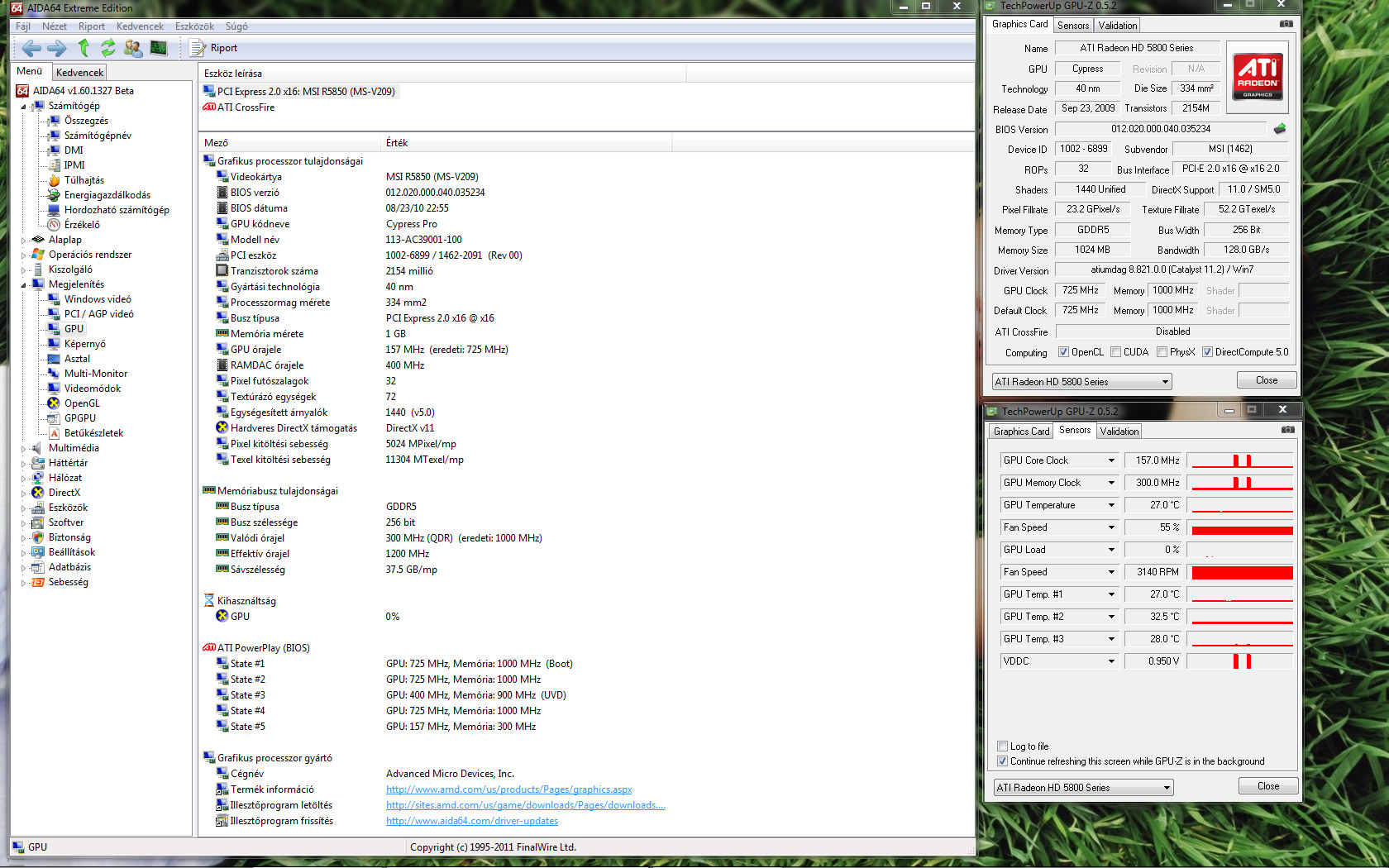Click Close button in upper GPU-Z window
The image size is (1389, 868).
[1267, 380]
